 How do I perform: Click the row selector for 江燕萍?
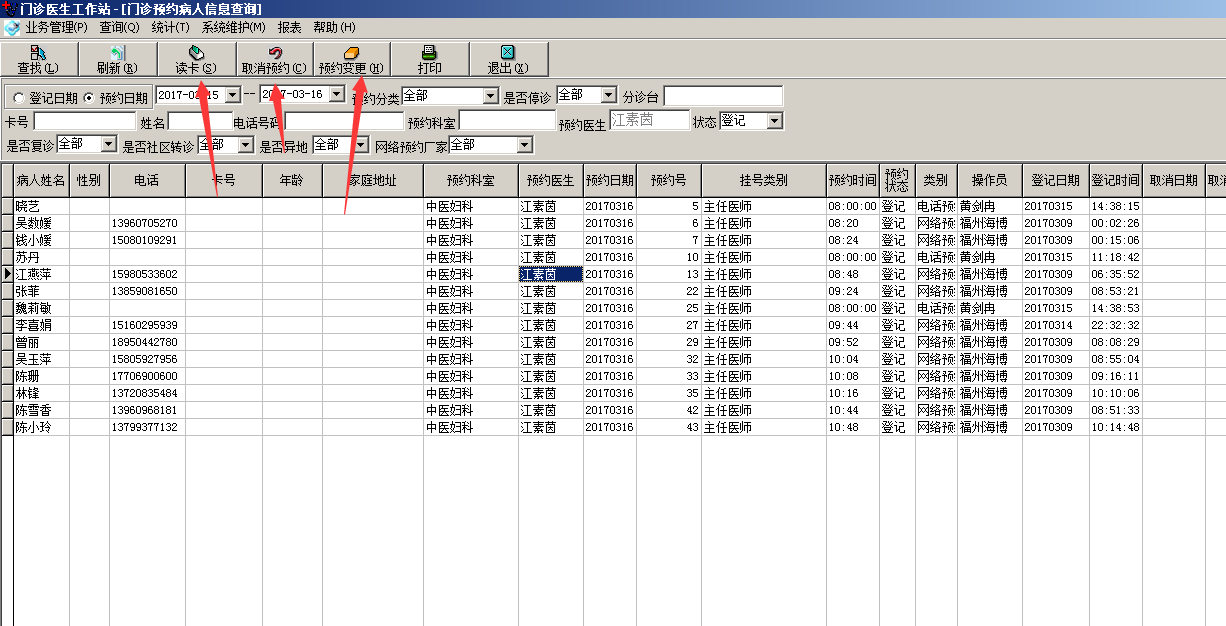[7, 274]
